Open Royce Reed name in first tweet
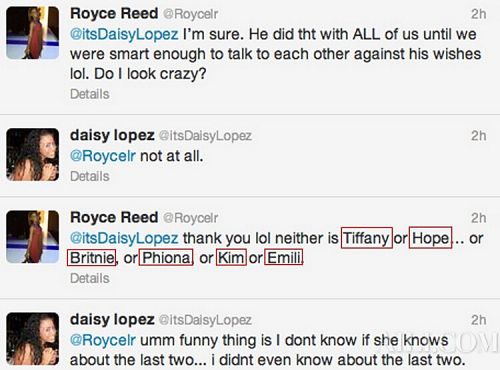 (114, 13)
